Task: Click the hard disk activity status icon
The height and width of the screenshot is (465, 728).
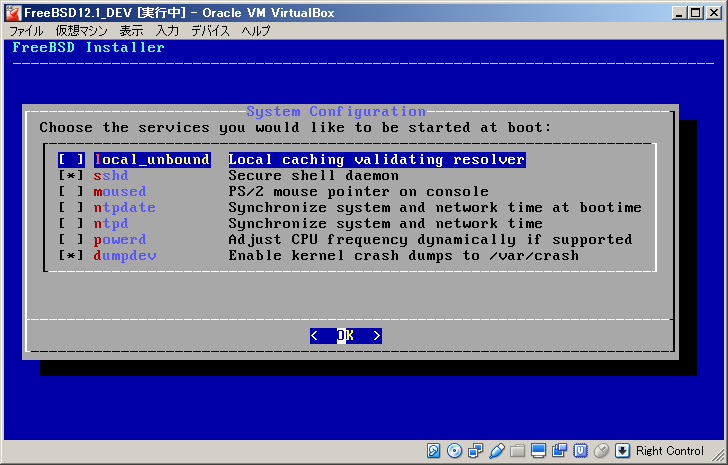Action: click(433, 450)
